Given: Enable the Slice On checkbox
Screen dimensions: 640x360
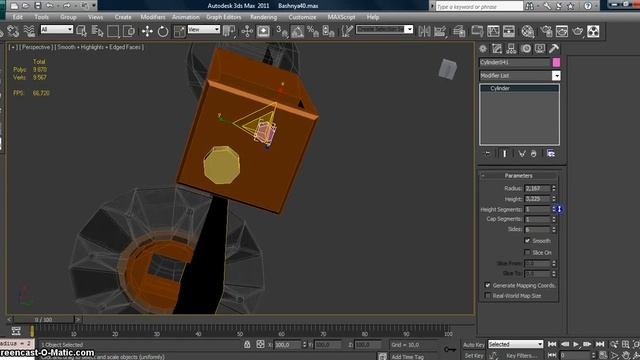Looking at the screenshot, I should [x=527, y=252].
